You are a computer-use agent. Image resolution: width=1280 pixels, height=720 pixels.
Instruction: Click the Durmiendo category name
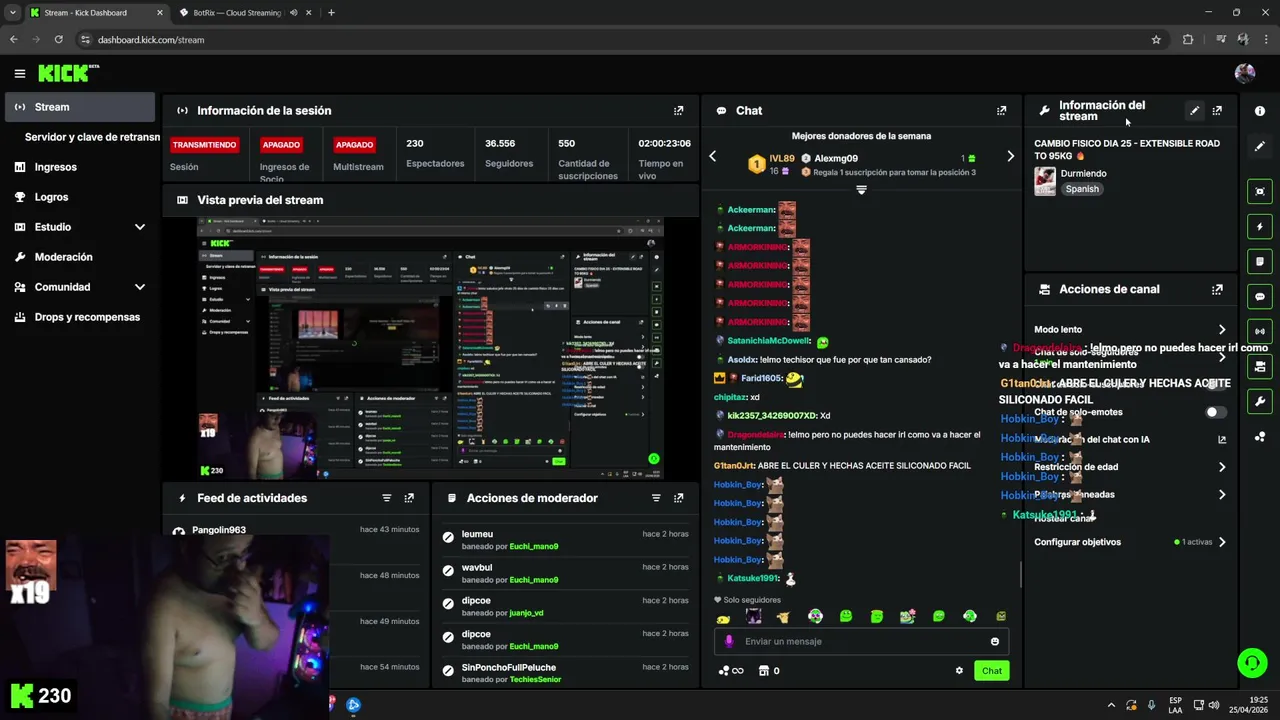coord(1084,173)
